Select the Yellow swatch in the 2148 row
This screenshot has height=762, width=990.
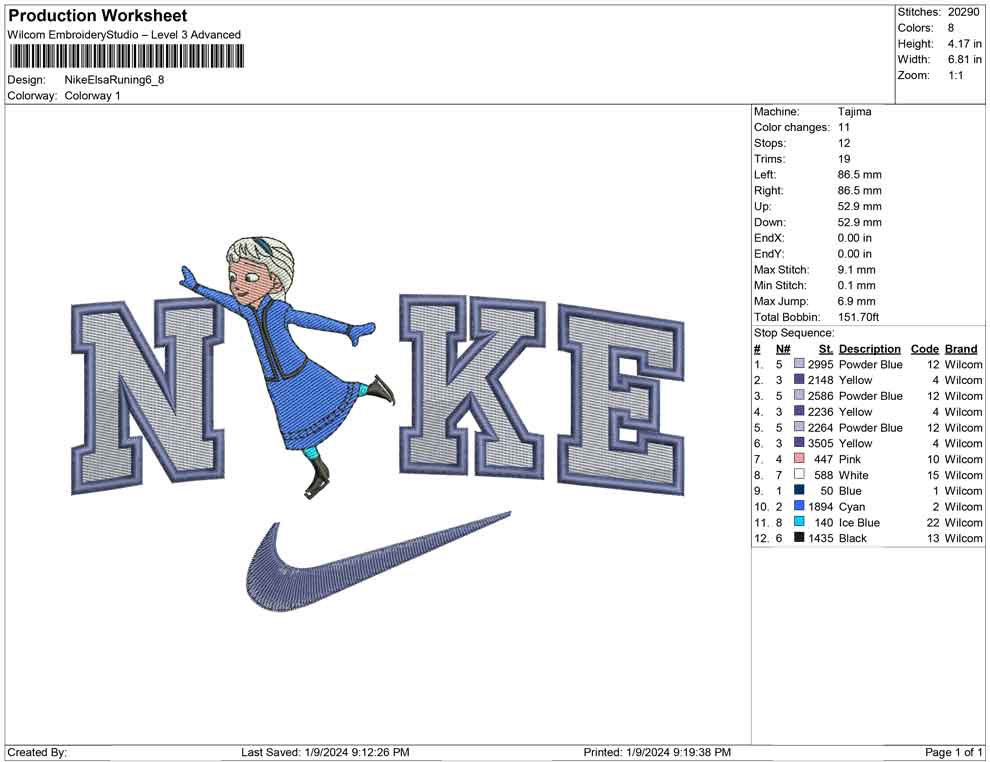[799, 379]
